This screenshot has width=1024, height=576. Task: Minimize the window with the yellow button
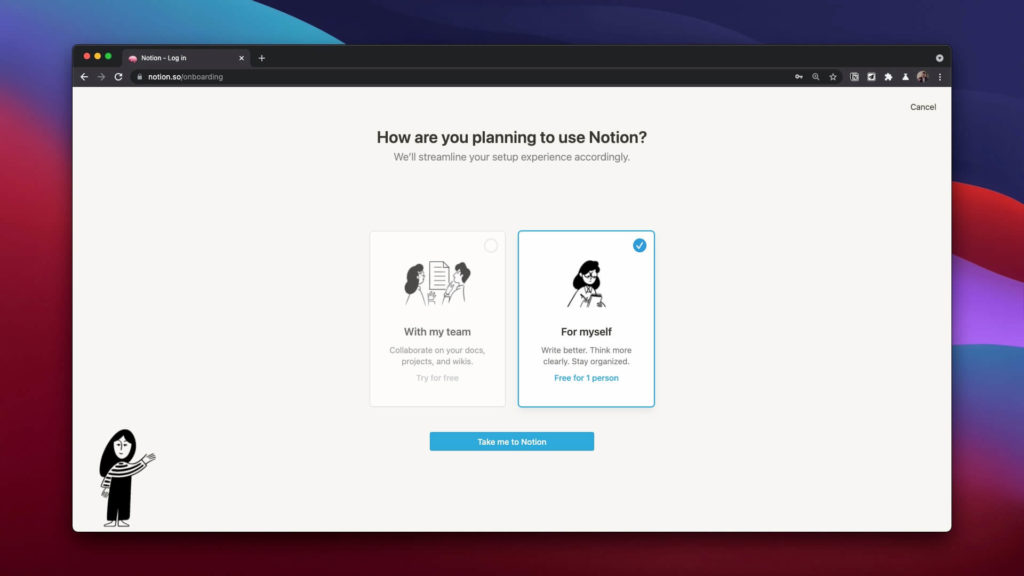97,56
